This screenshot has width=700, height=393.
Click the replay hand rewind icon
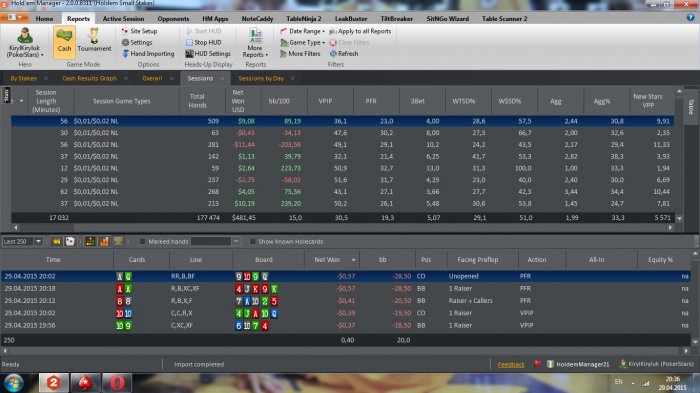click(x=57, y=242)
